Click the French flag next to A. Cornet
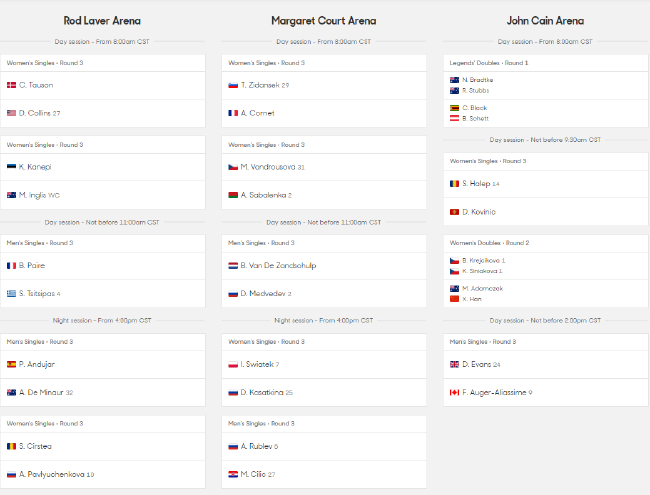Viewport: 650px width, 495px height. 232,113
